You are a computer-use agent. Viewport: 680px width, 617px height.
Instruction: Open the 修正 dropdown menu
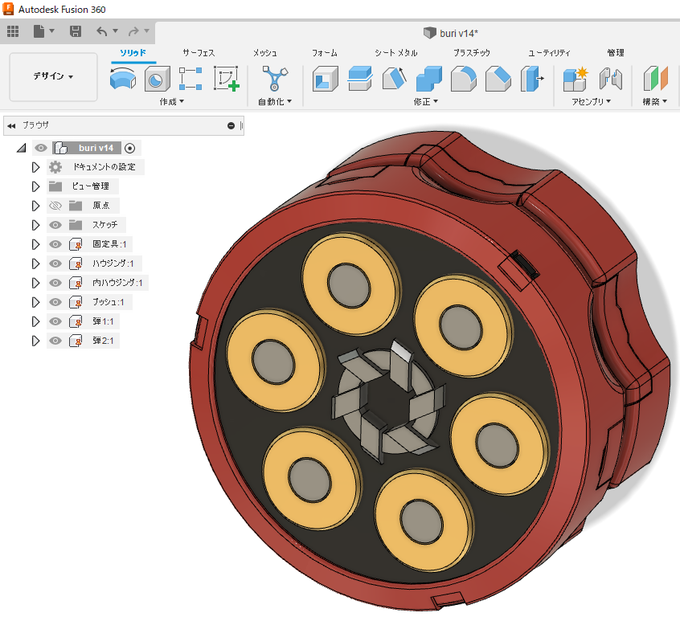point(425,101)
